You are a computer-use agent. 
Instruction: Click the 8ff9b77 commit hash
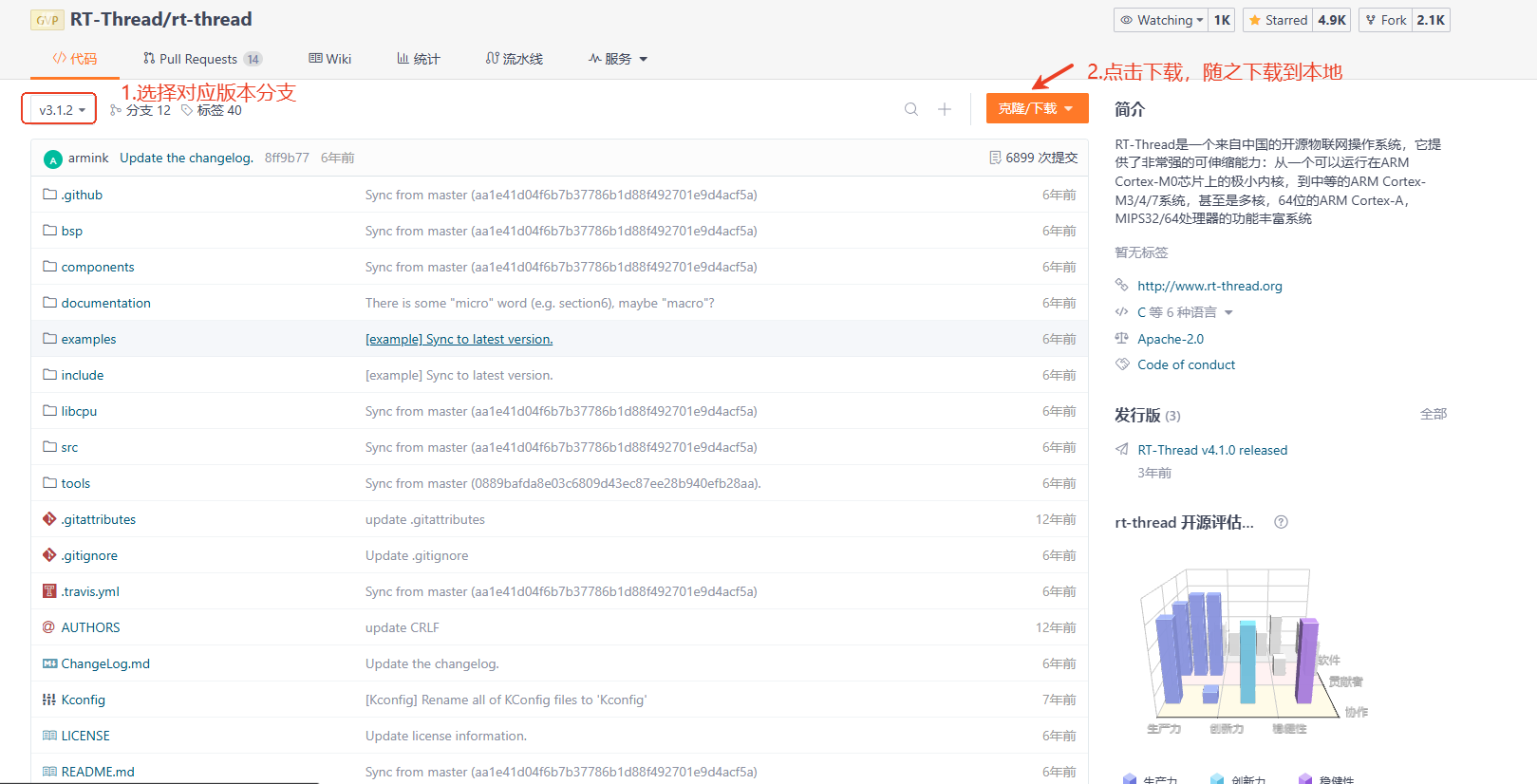(287, 158)
